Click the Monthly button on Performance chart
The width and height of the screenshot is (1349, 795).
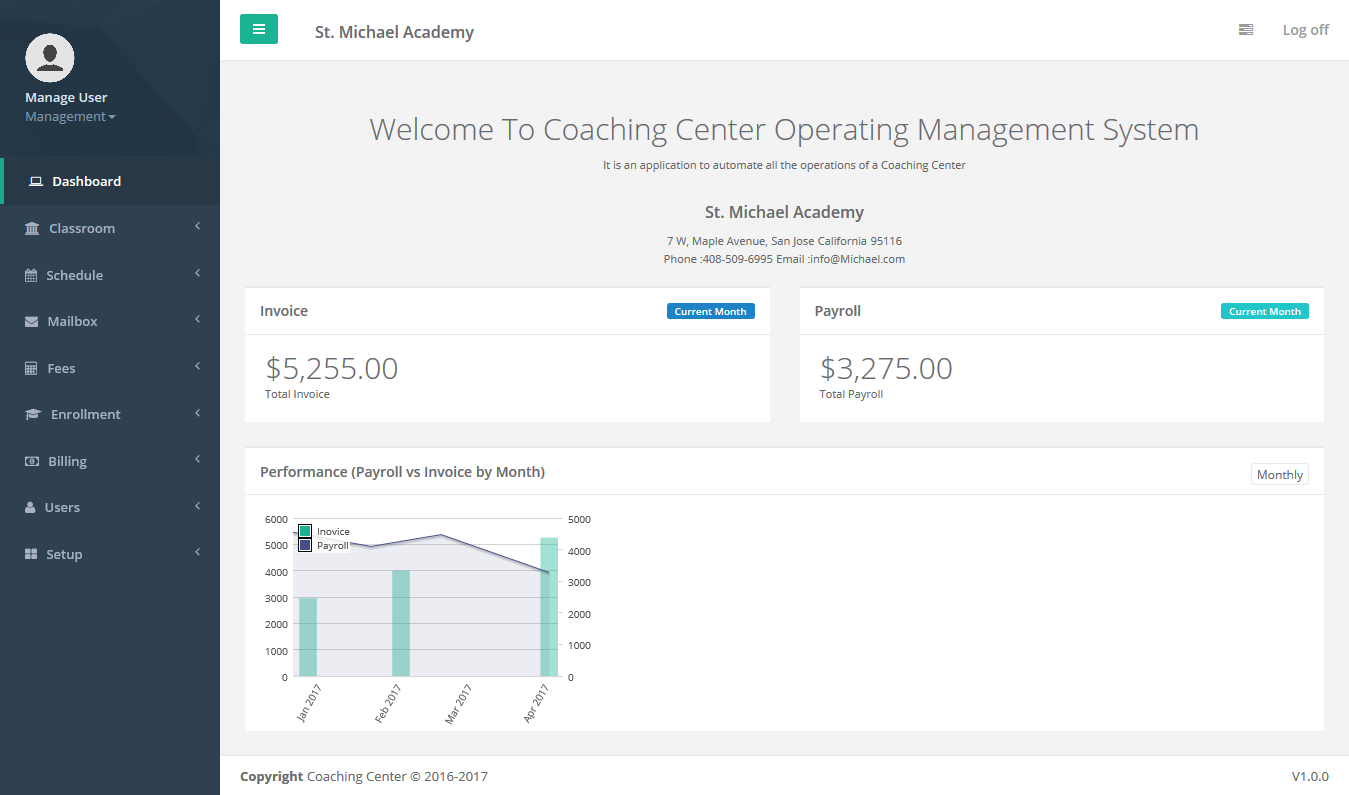tap(1279, 475)
